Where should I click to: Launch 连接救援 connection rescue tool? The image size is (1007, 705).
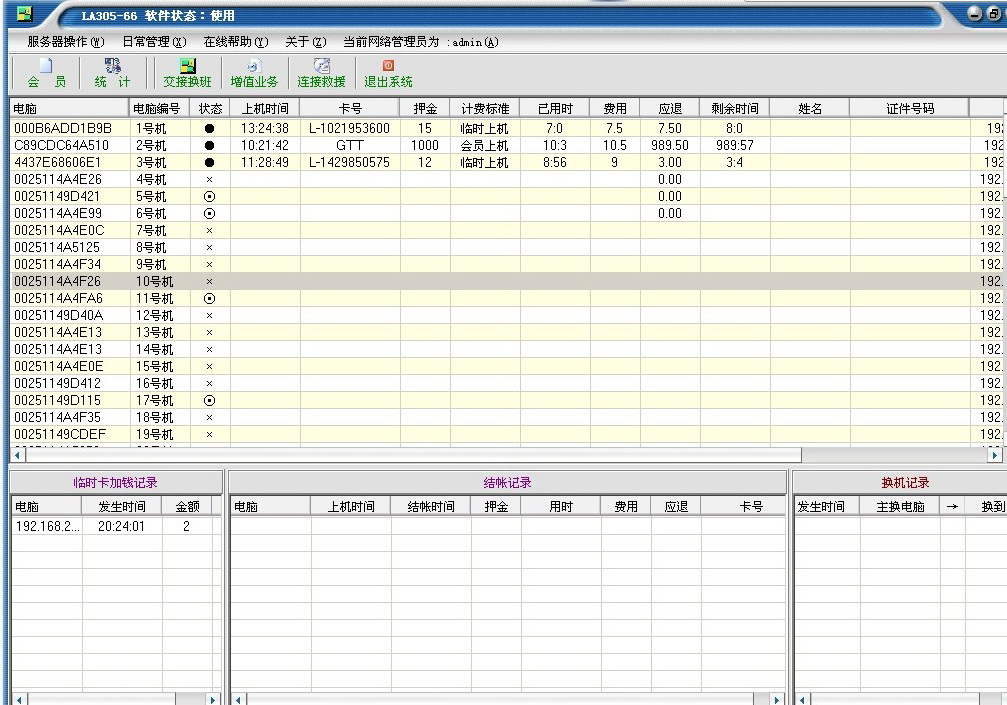point(321,73)
